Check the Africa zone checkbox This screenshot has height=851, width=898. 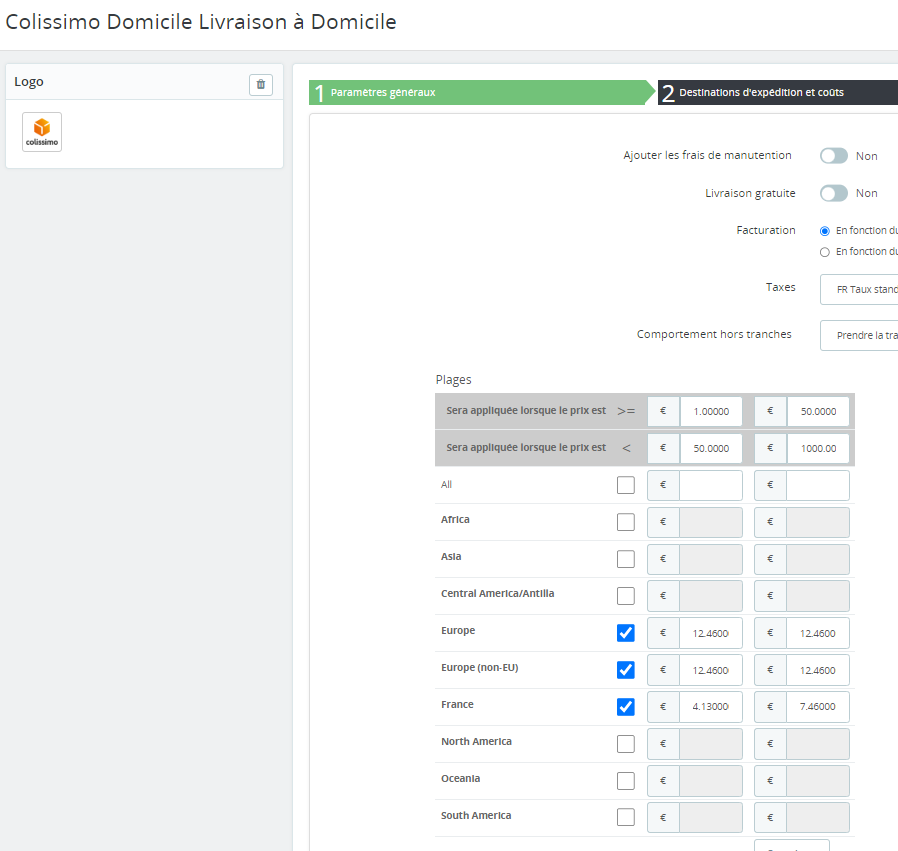pyautogui.click(x=625, y=522)
